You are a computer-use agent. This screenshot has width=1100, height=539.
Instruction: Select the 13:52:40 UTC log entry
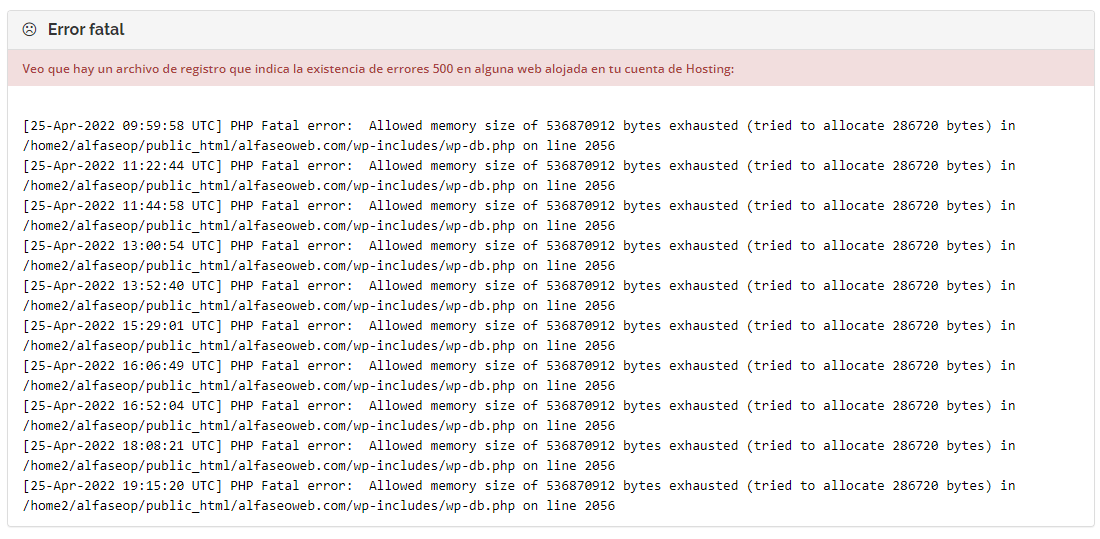519,296
